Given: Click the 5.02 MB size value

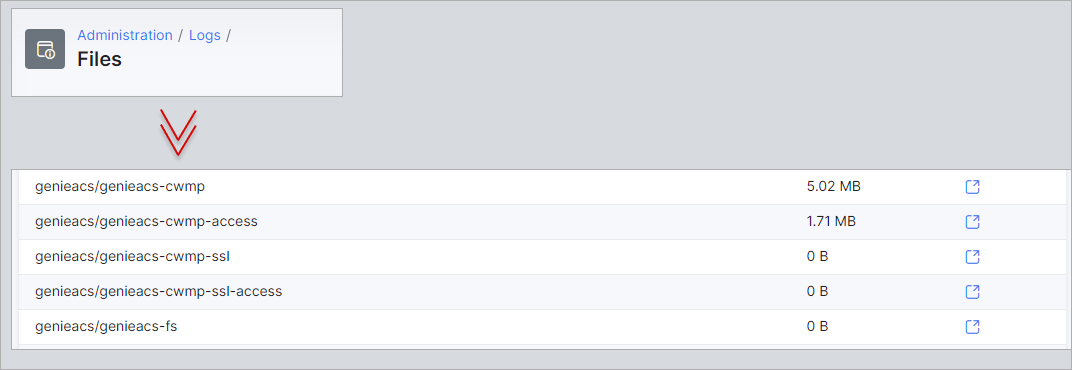Looking at the screenshot, I should pos(833,186).
